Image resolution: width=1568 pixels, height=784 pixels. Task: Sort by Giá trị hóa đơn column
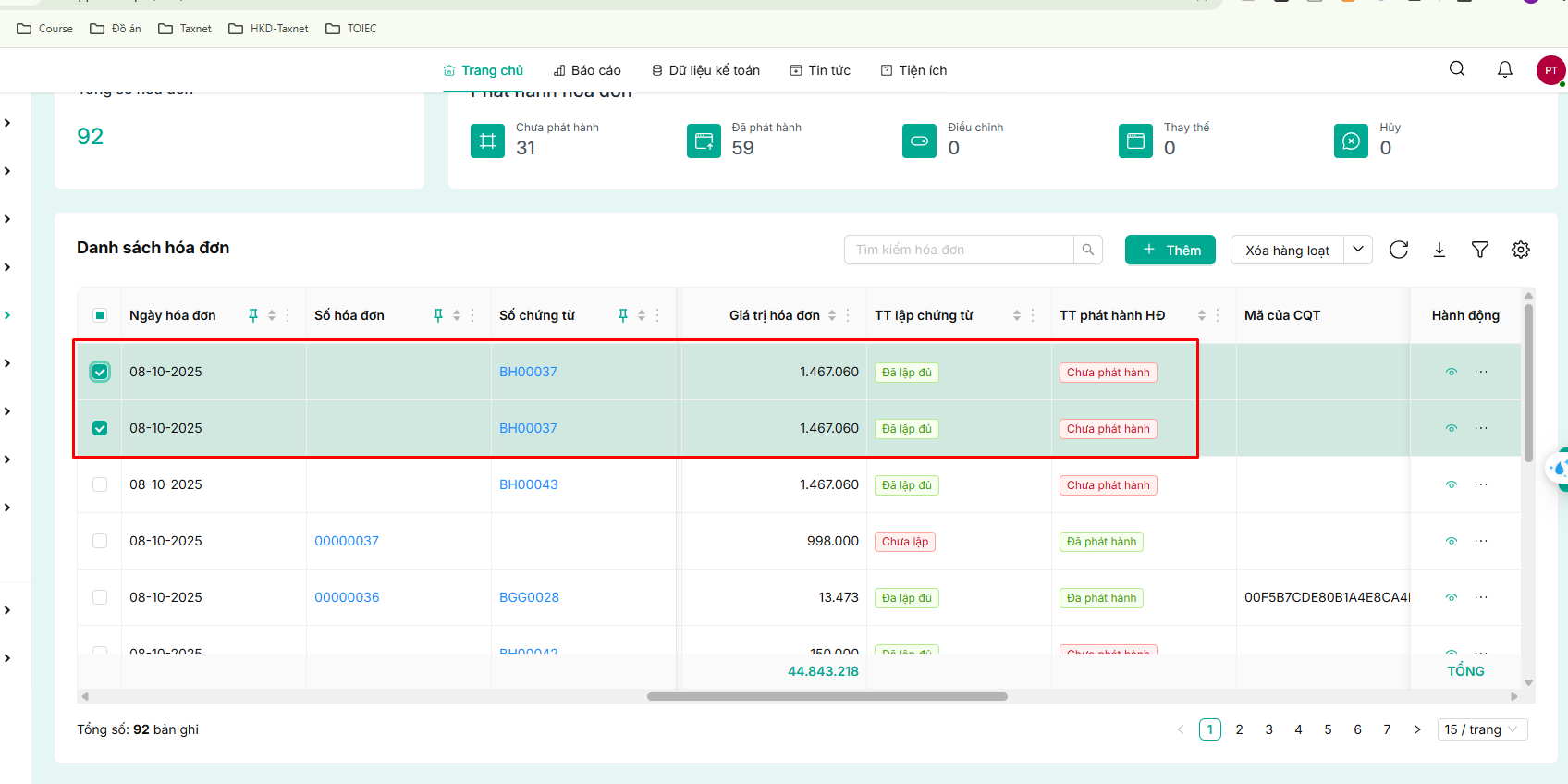click(x=832, y=315)
